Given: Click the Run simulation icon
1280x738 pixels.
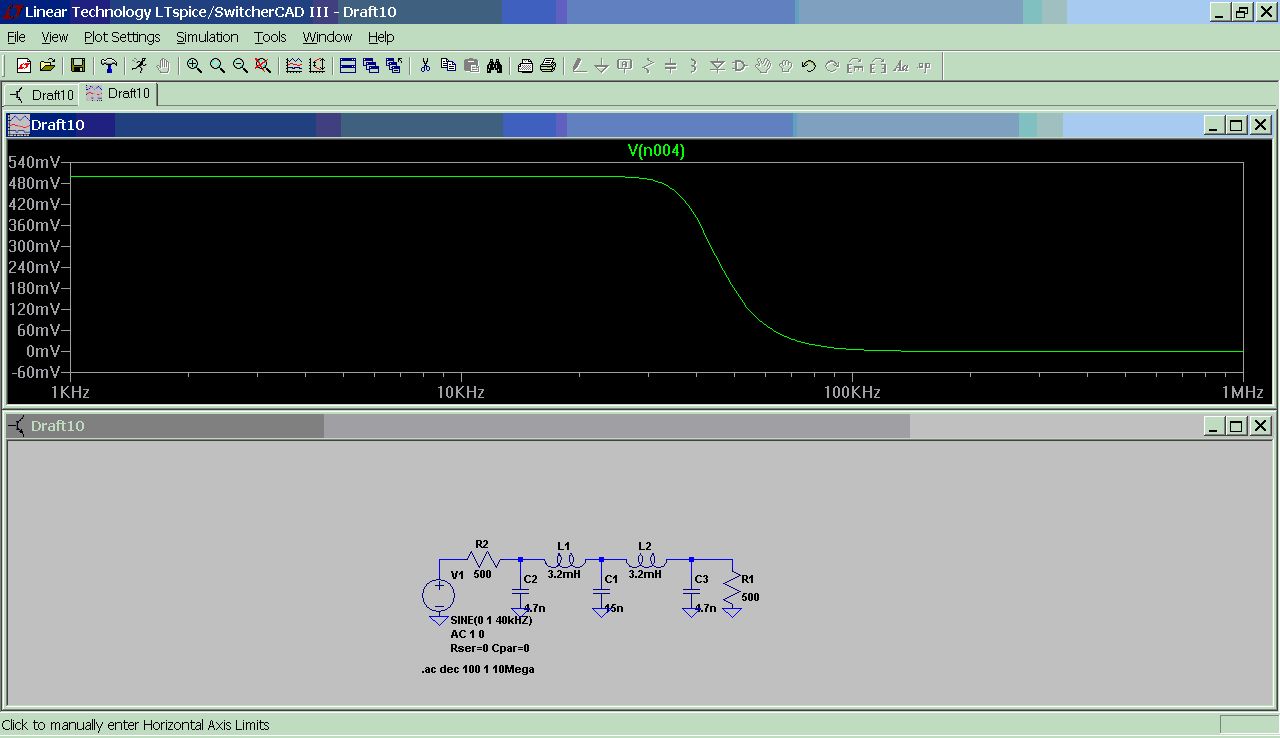Looking at the screenshot, I should (x=139, y=66).
